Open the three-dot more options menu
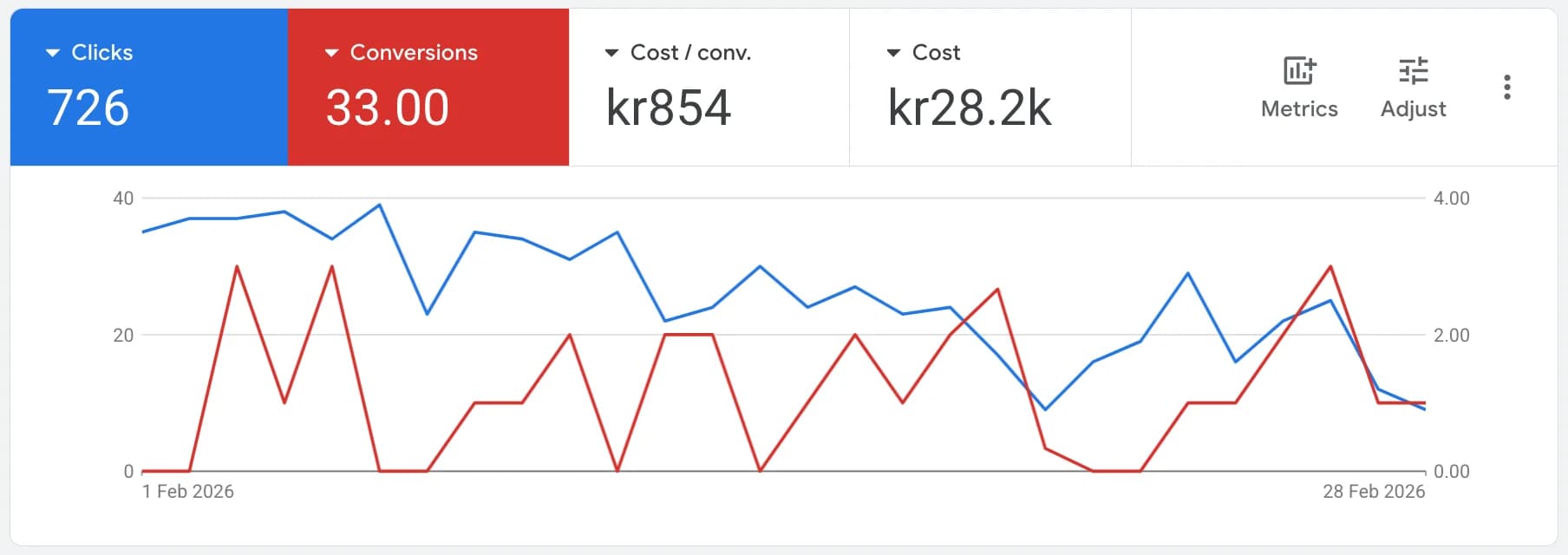Image resolution: width=1568 pixels, height=555 pixels. [1507, 87]
